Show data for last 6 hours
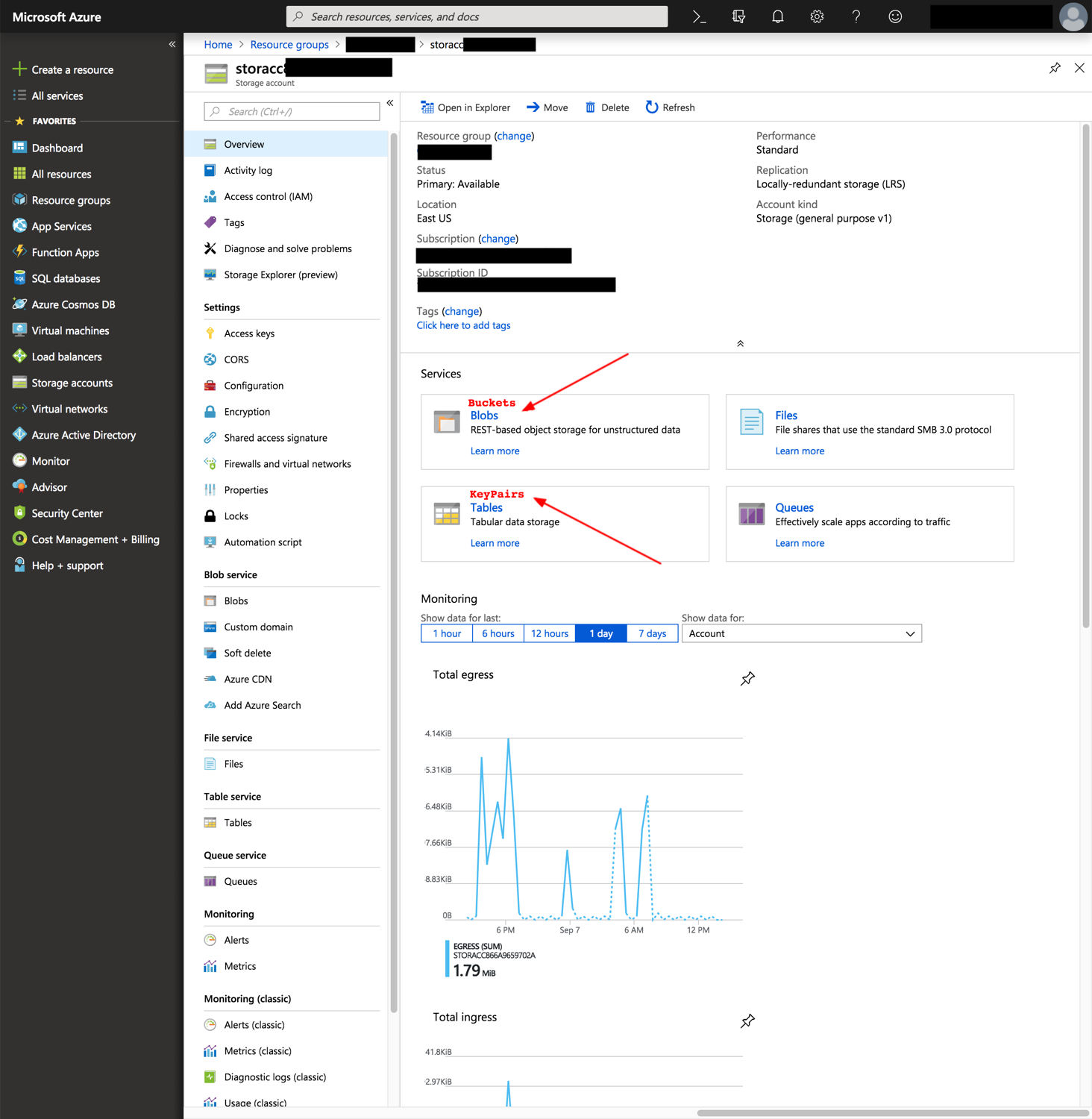1092x1119 pixels. tap(498, 633)
